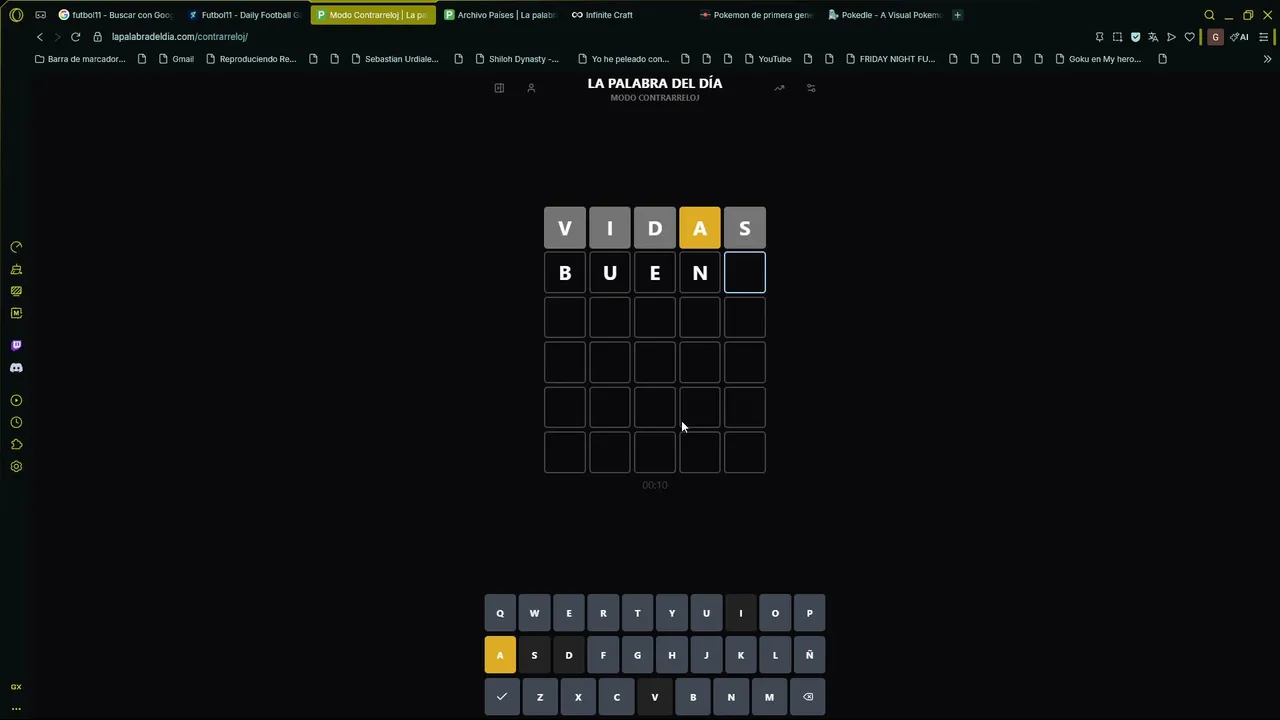Open the Reproduciendo Re... bookmark

tap(251, 59)
